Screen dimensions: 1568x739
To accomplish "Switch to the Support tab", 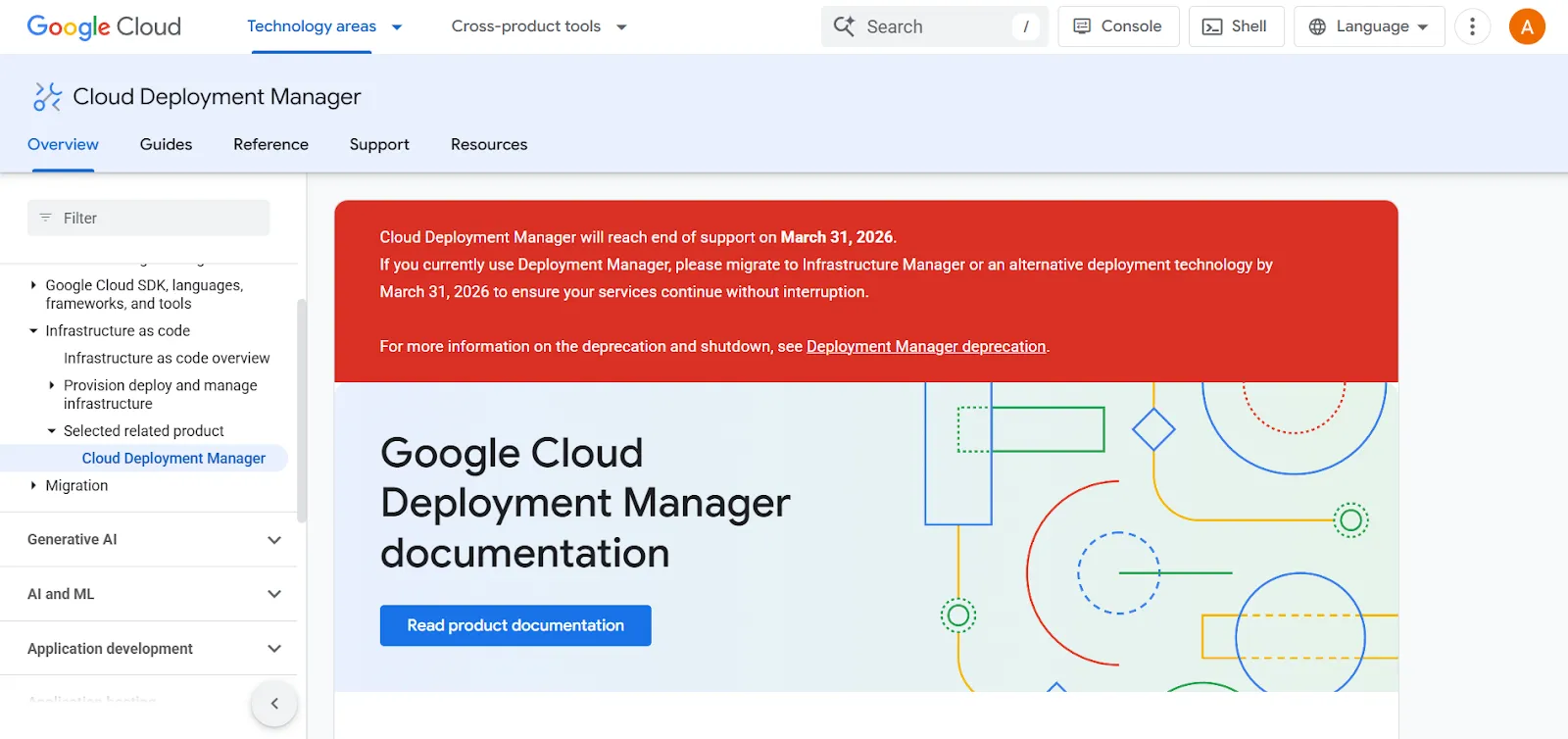I will pyautogui.click(x=379, y=144).
